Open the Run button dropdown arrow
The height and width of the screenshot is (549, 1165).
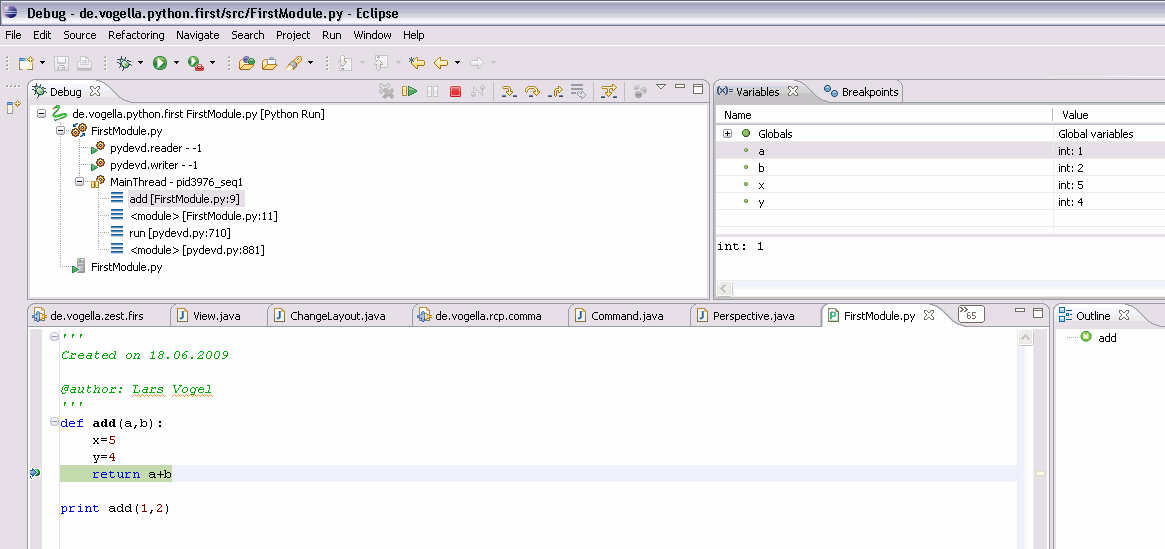(176, 63)
